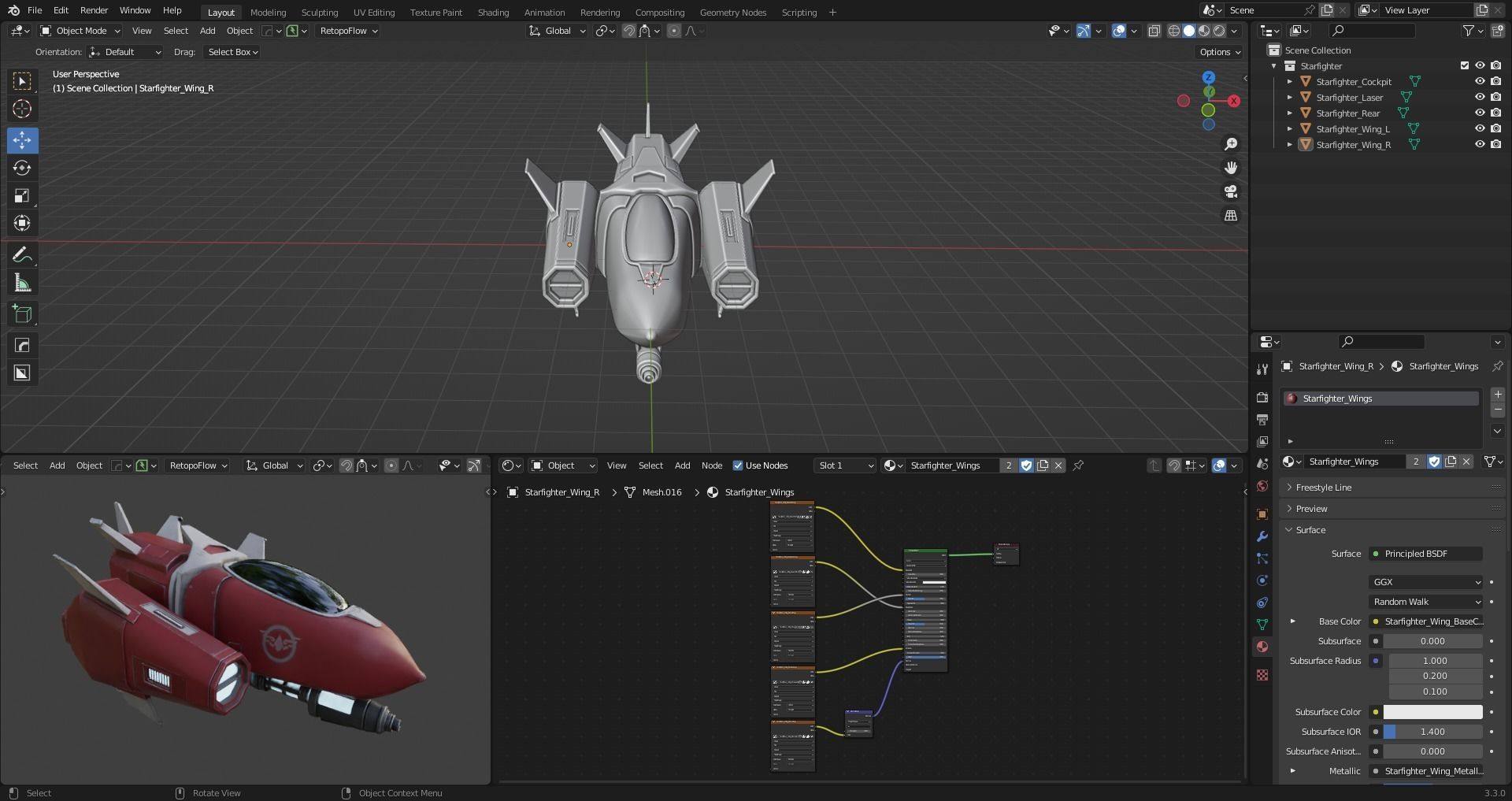
Task: Select Starfighter_Wings in material slot list
Action: [1380, 399]
